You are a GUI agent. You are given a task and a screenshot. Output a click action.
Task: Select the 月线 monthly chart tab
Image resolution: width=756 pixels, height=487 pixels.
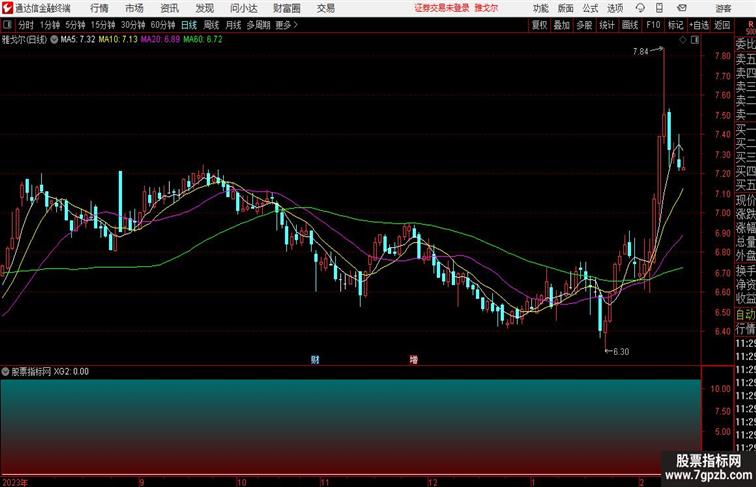(233, 25)
